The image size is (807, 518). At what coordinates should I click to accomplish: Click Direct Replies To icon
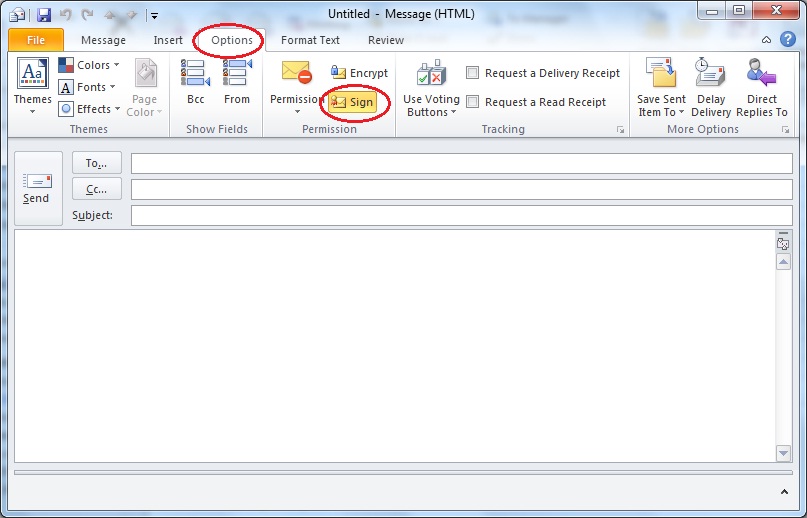click(761, 88)
